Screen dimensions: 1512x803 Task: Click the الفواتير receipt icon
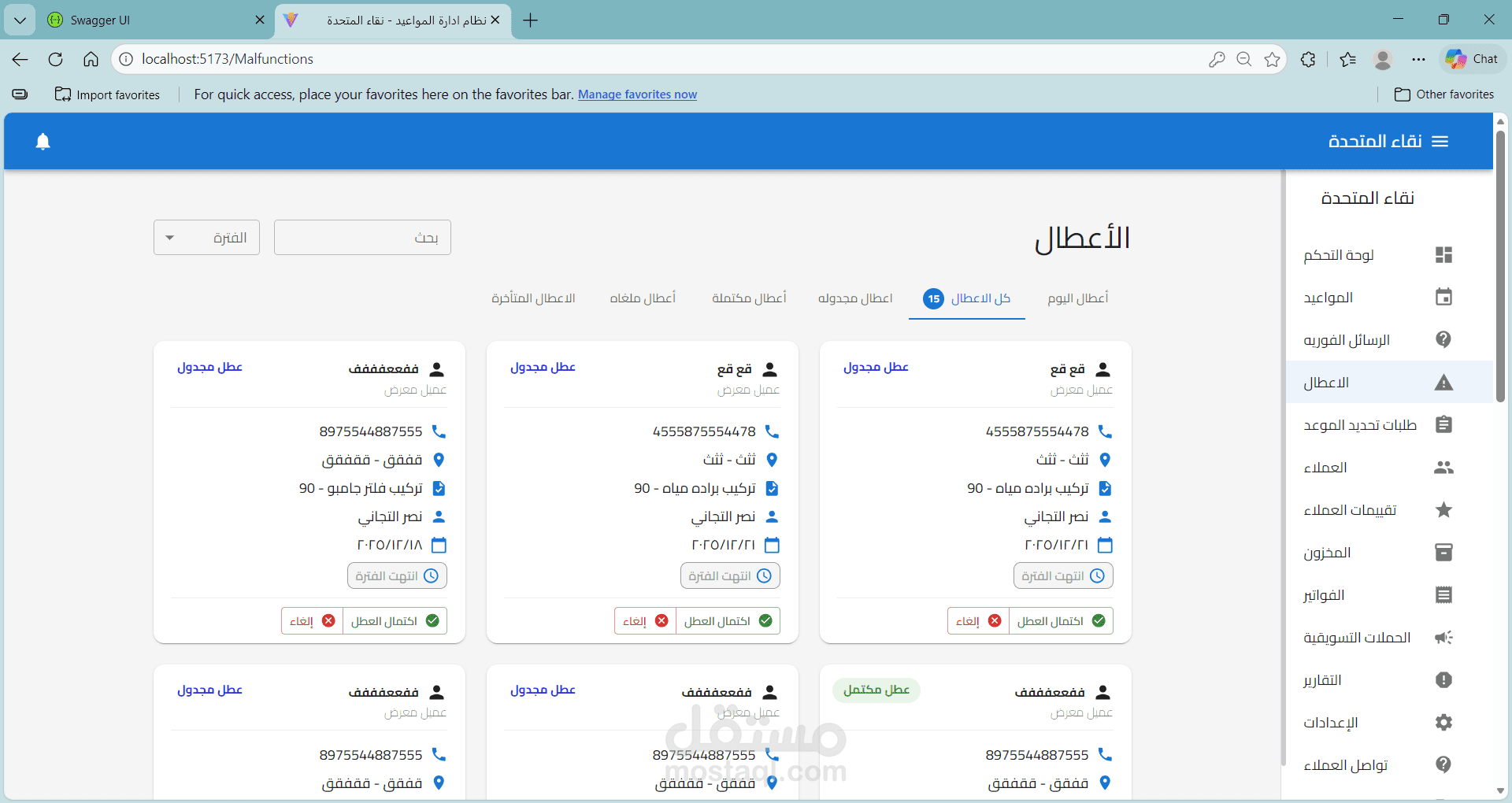pyautogui.click(x=1443, y=595)
